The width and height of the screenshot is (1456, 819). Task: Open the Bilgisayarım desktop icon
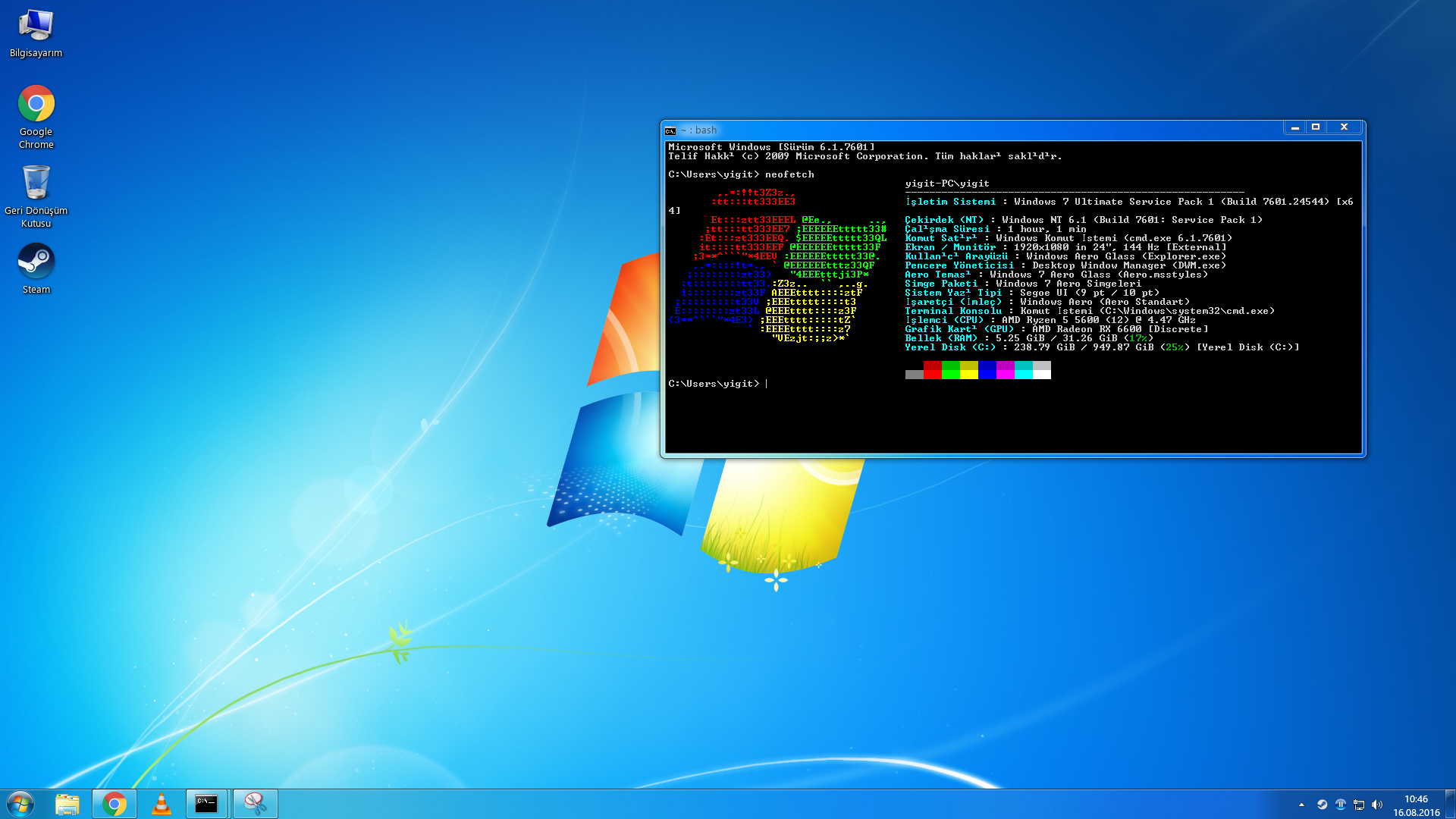coord(36,34)
